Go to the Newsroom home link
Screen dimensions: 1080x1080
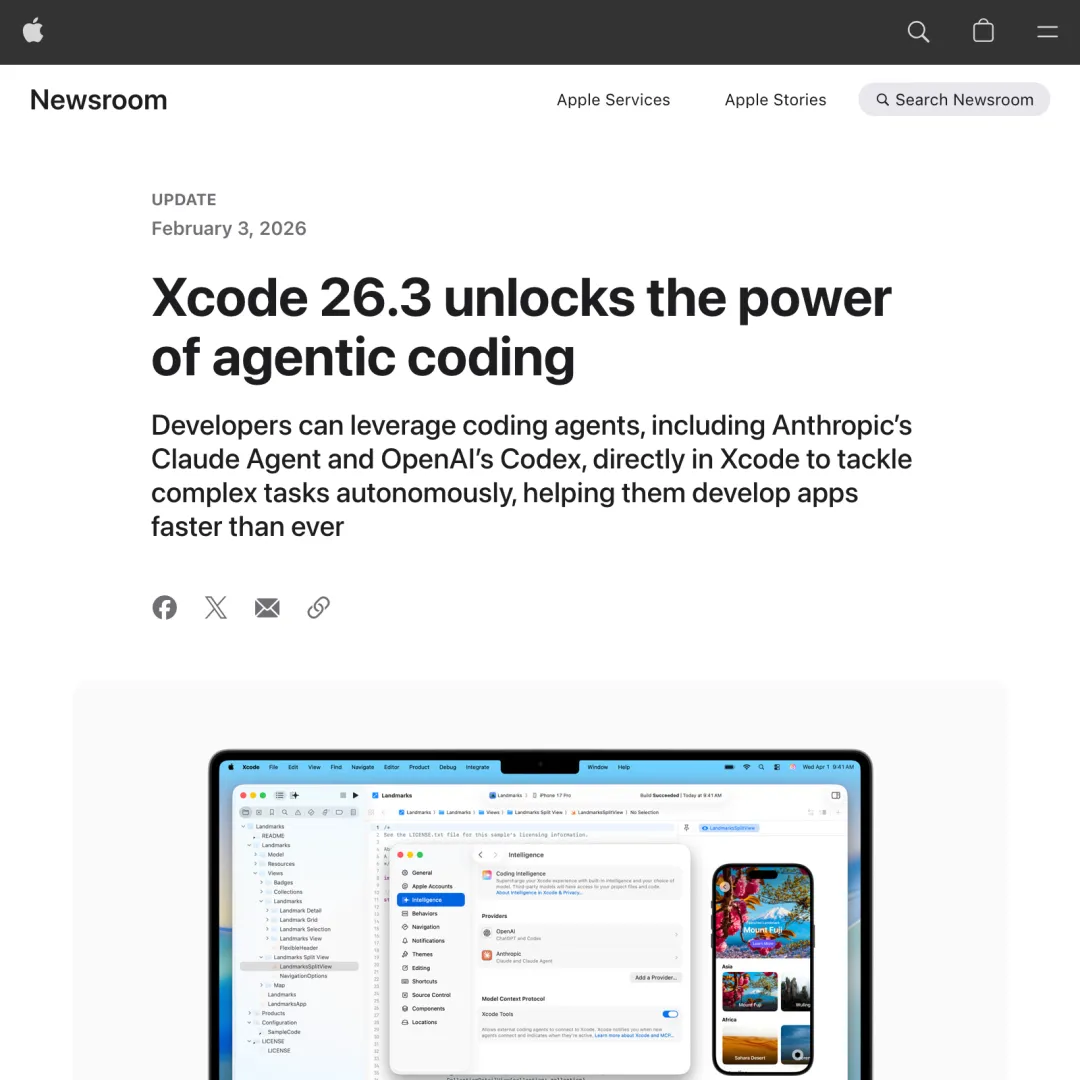click(x=98, y=100)
